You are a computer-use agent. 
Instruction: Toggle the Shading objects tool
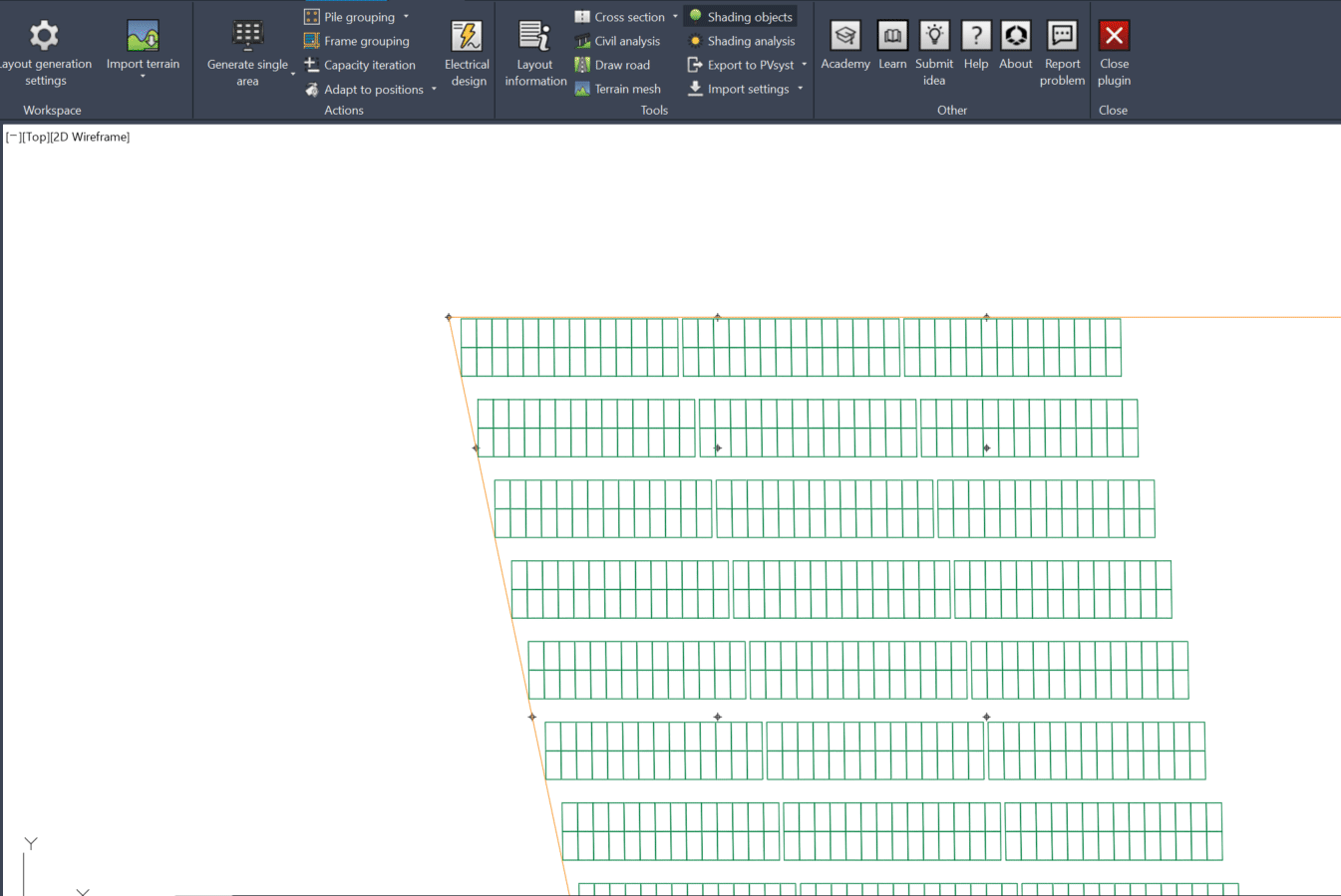coord(740,17)
